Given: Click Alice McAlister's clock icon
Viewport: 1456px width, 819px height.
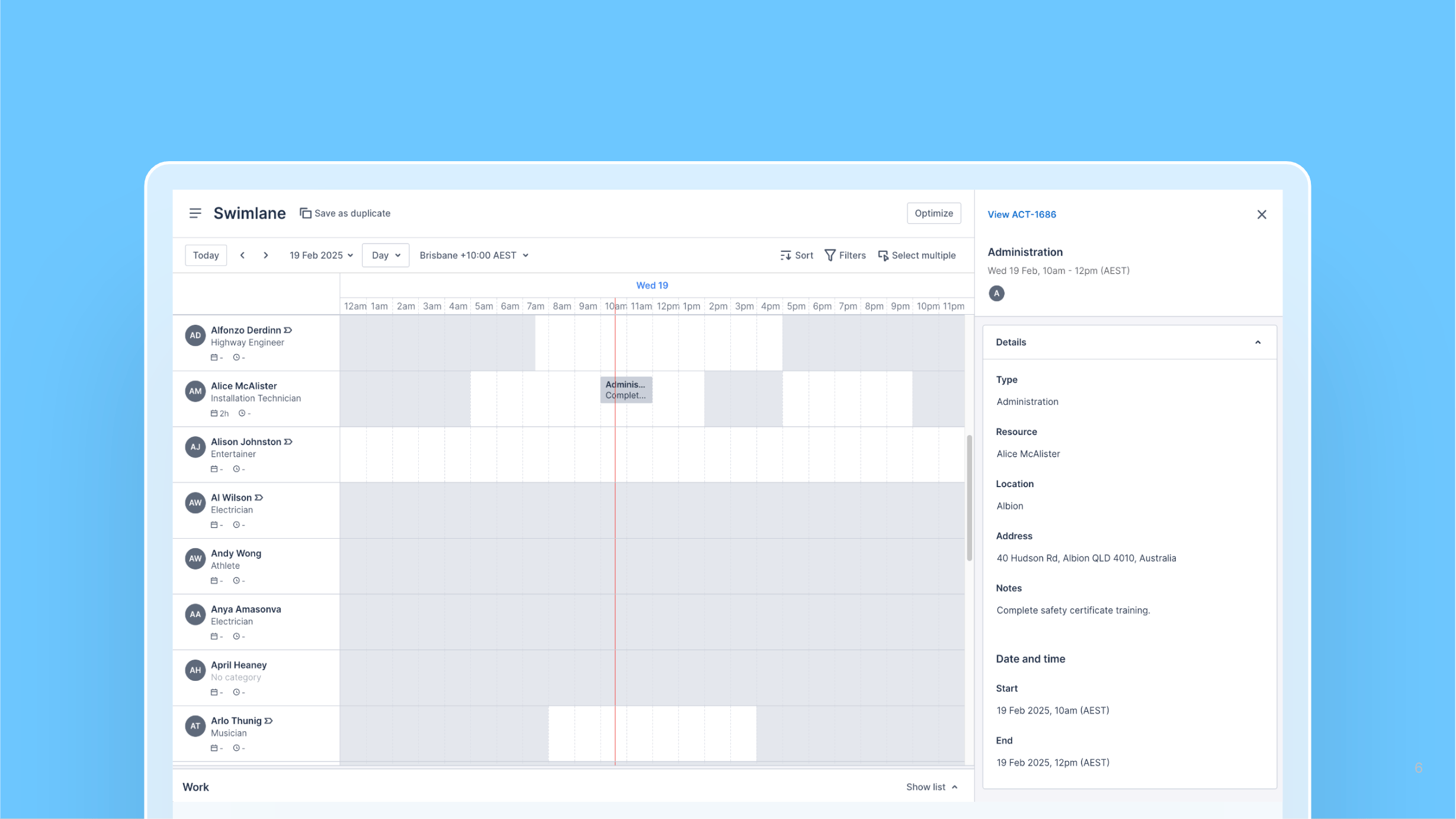Looking at the screenshot, I should (x=242, y=414).
